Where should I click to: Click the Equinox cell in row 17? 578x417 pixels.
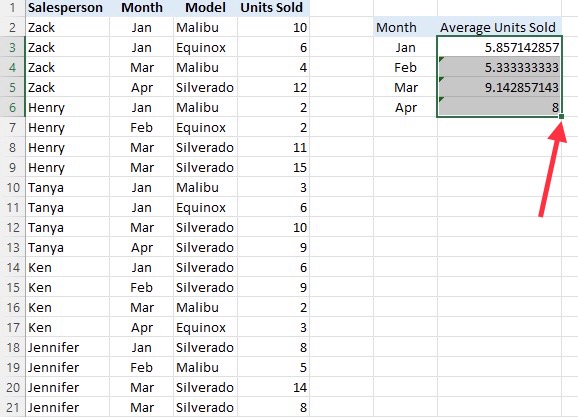[205, 327]
